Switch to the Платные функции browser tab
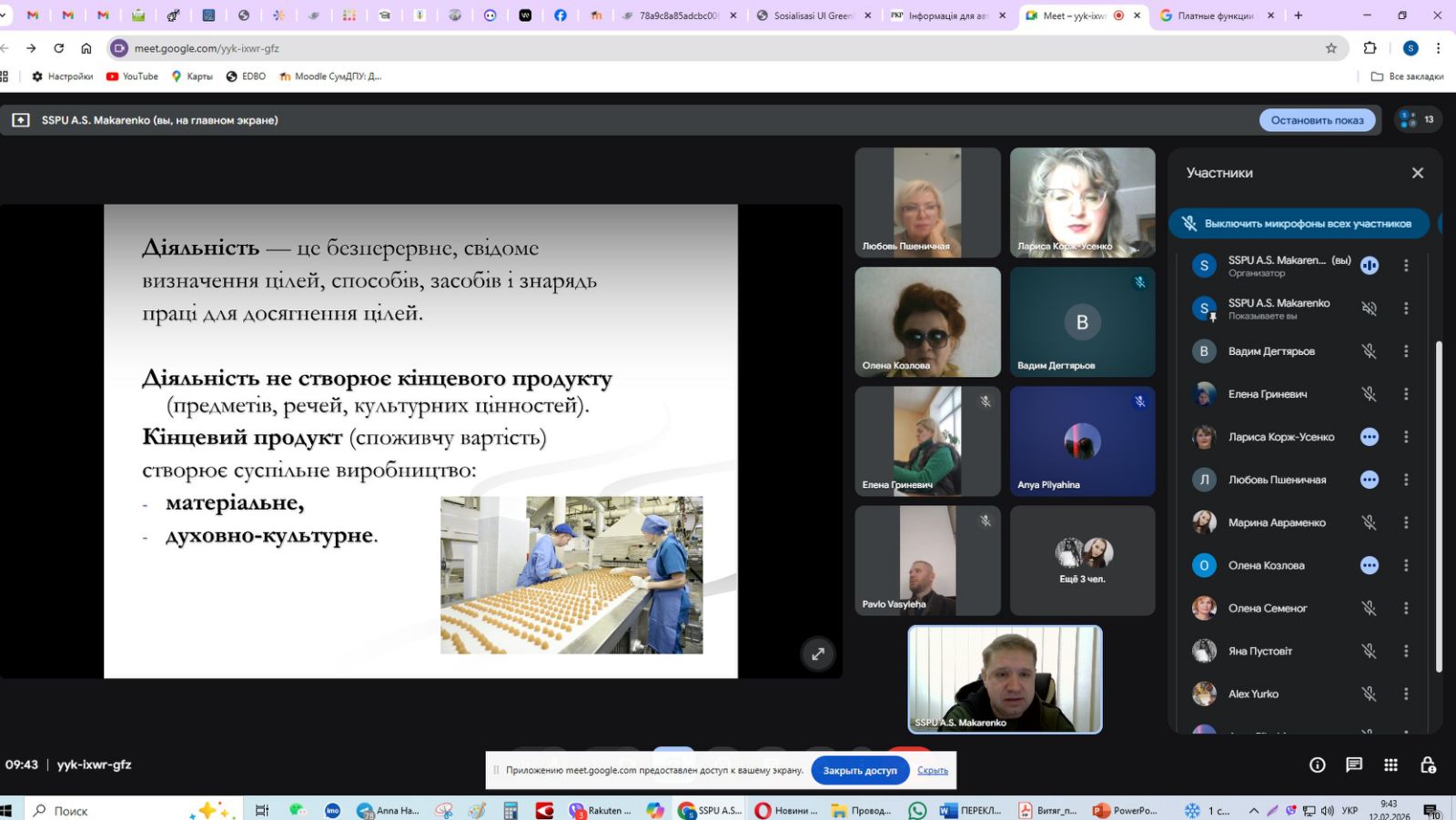This screenshot has width=1456, height=820. (1216, 15)
